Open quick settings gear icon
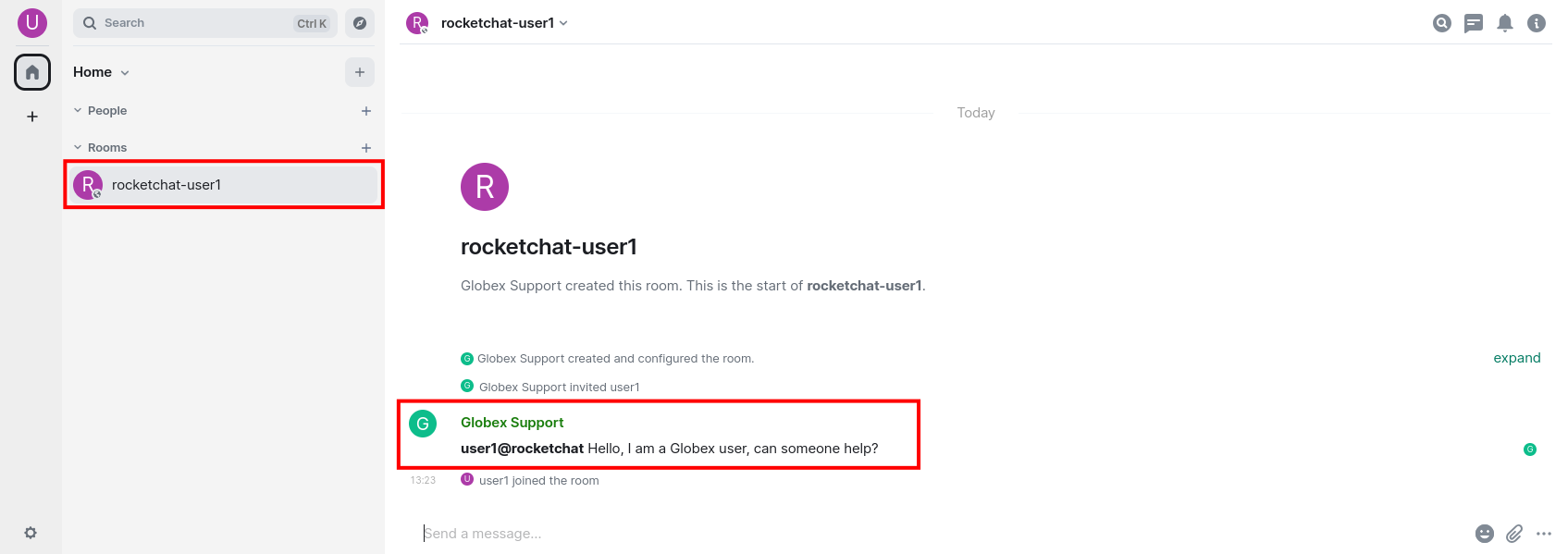The height and width of the screenshot is (554, 1568). [x=31, y=533]
